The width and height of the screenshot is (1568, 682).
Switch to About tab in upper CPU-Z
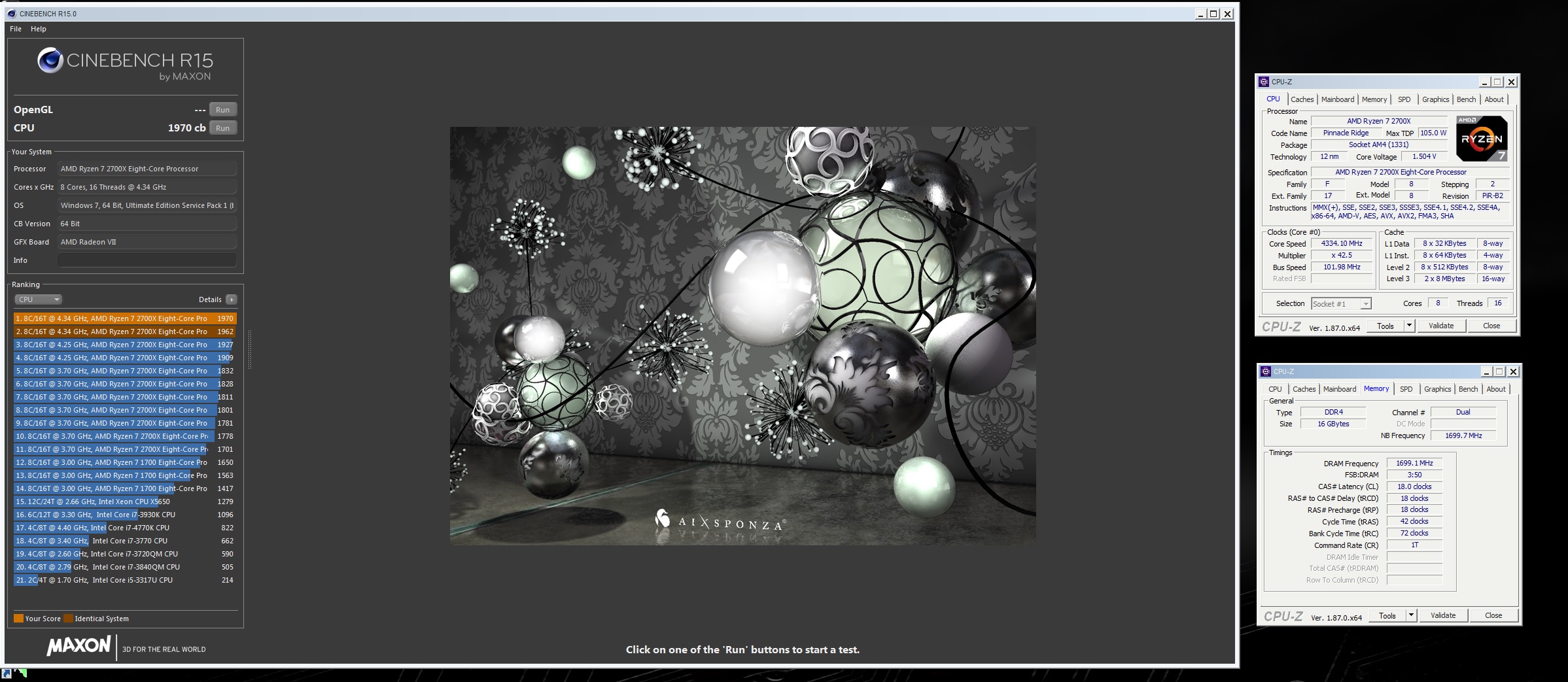pos(1493,99)
